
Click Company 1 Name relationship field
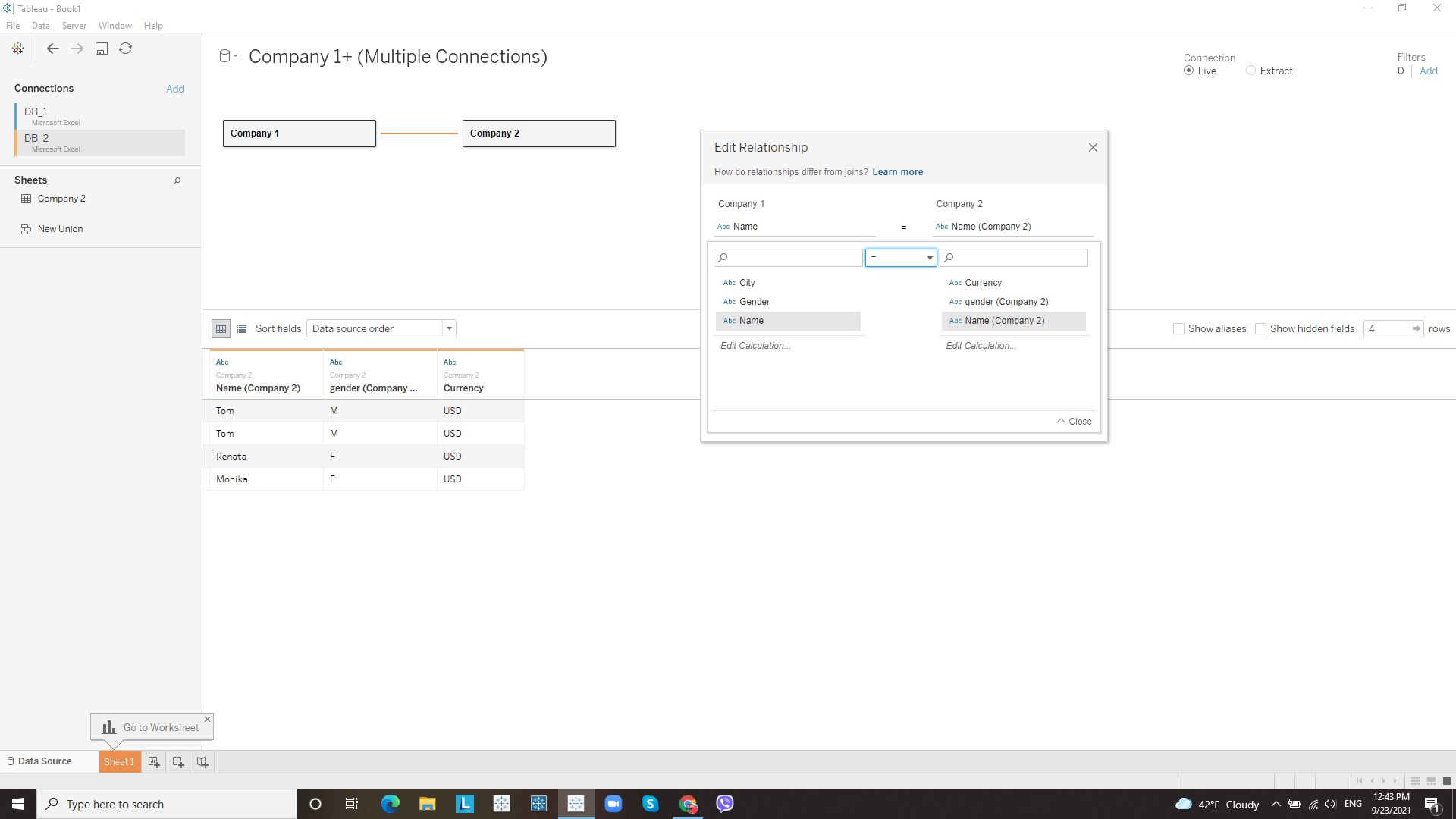coord(795,227)
